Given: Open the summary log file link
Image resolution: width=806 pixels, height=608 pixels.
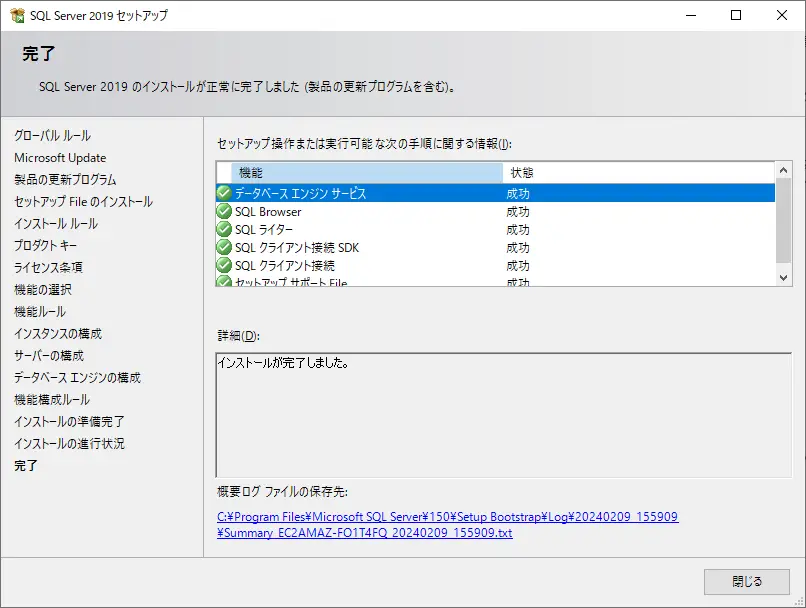Looking at the screenshot, I should coord(448,525).
